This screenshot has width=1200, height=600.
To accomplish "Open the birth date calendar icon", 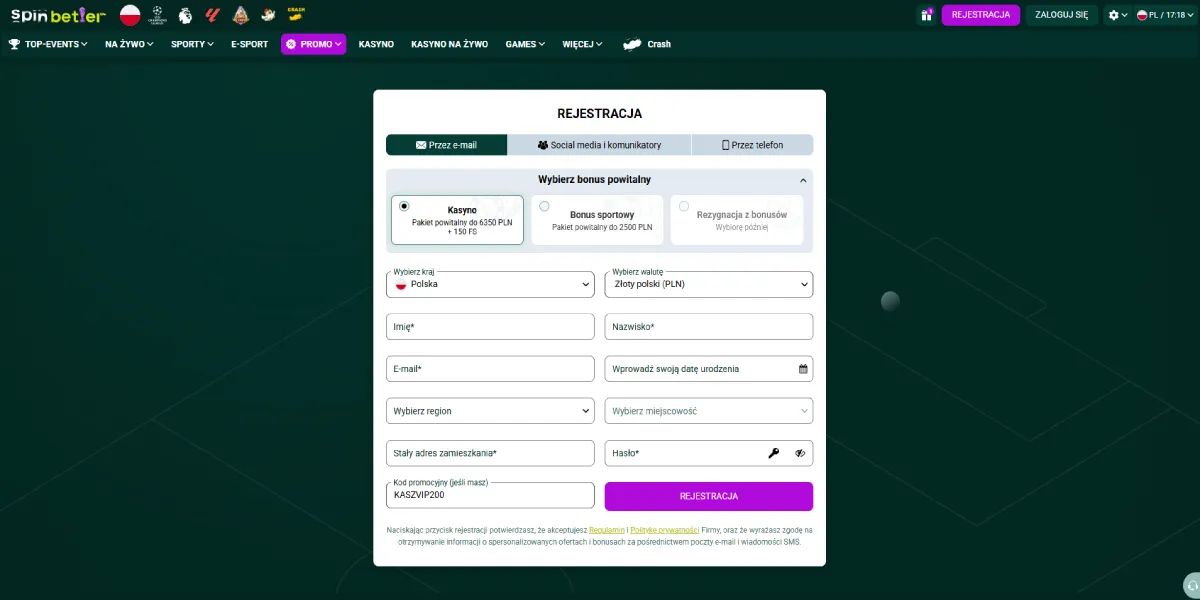I will 803,369.
